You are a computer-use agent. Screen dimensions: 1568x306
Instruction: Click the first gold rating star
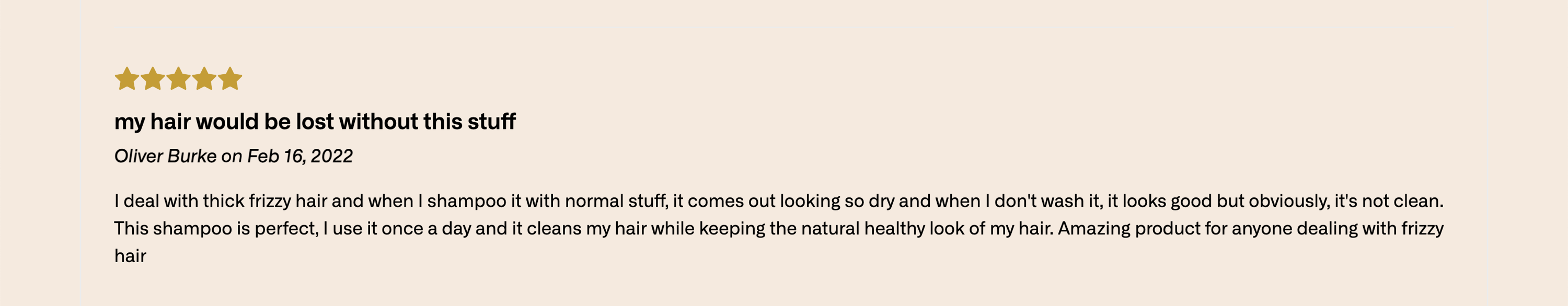[x=126, y=78]
